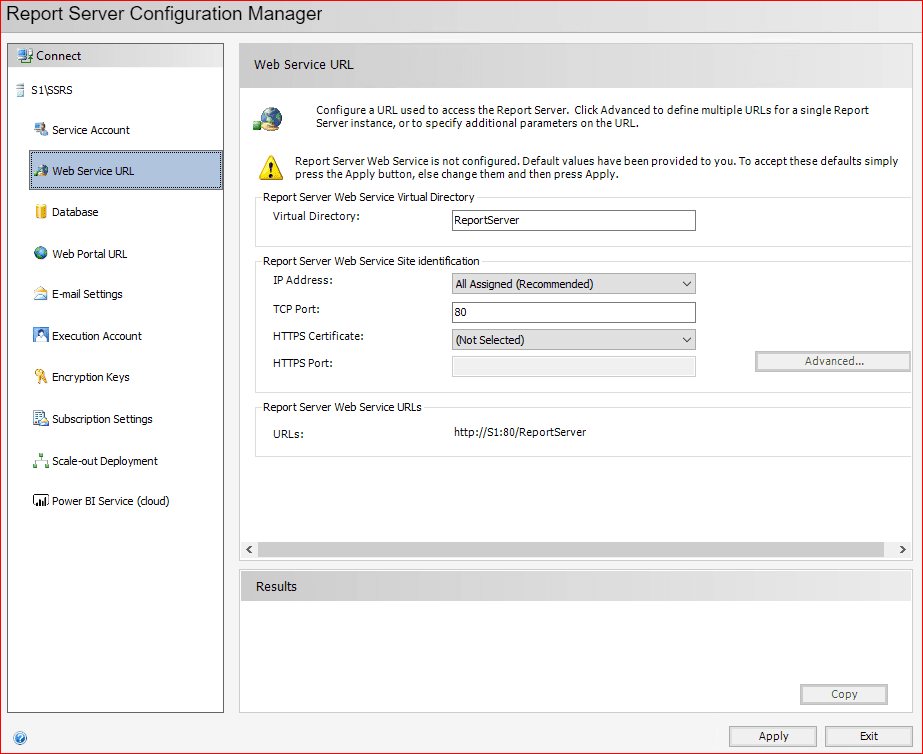The image size is (923, 754).
Task: Click the Power BI Service chart icon
Action: click(41, 501)
